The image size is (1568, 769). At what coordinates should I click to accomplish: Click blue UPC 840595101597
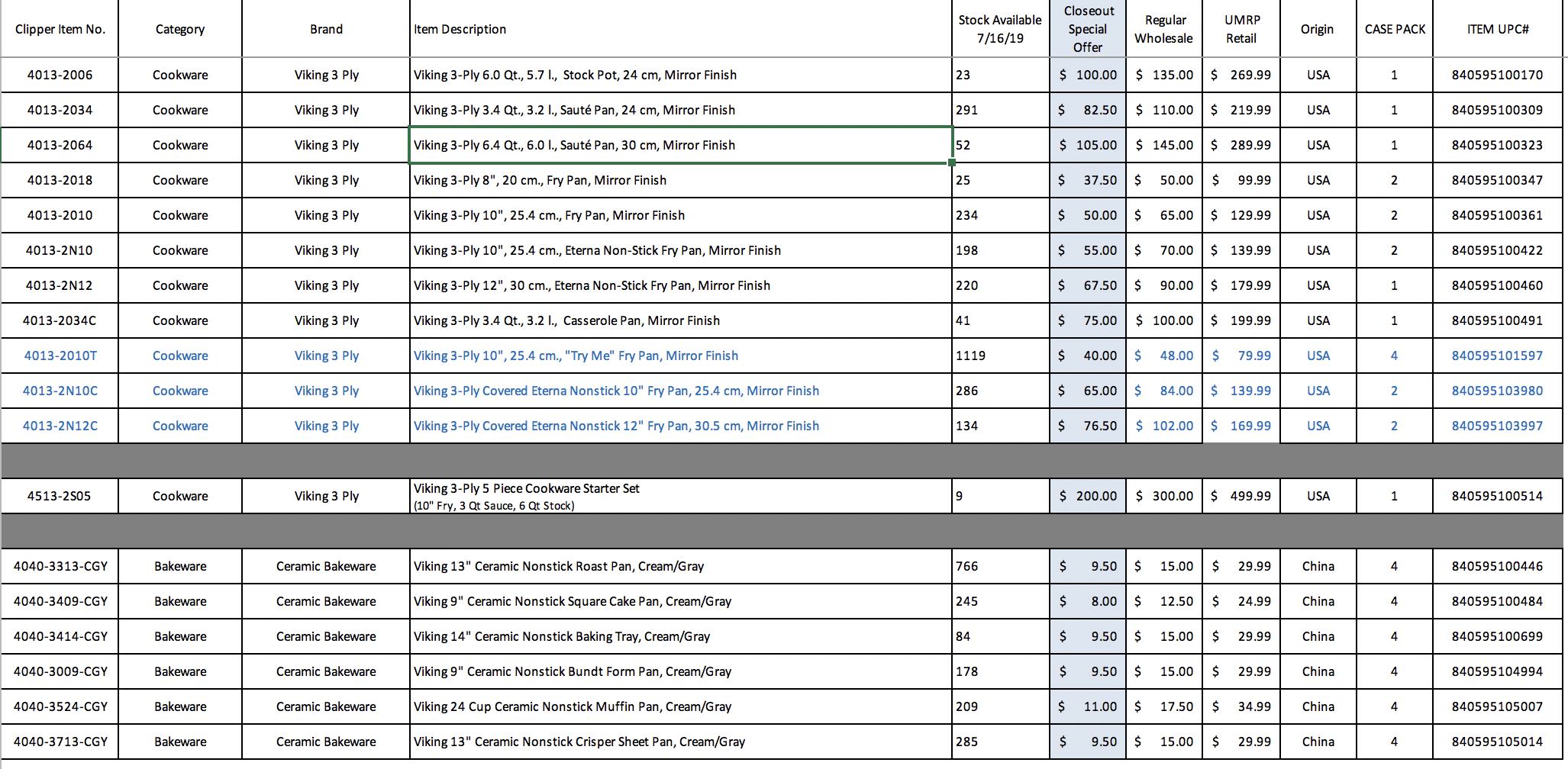coord(1498,356)
